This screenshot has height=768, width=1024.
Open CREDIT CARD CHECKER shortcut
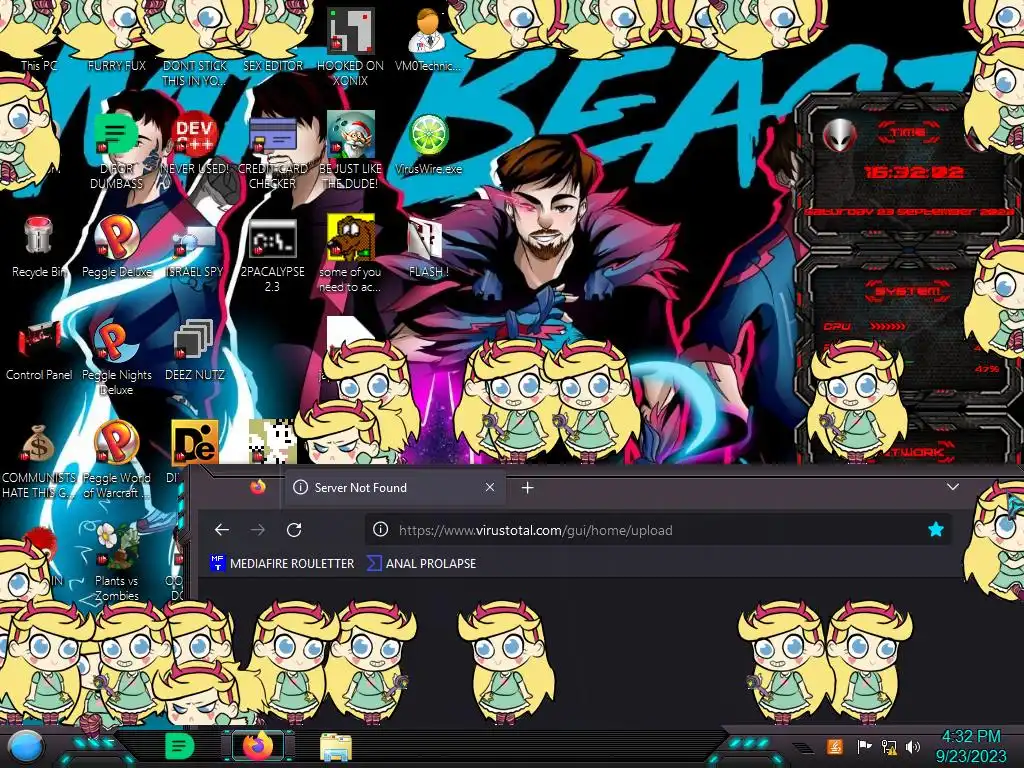tap(272, 150)
